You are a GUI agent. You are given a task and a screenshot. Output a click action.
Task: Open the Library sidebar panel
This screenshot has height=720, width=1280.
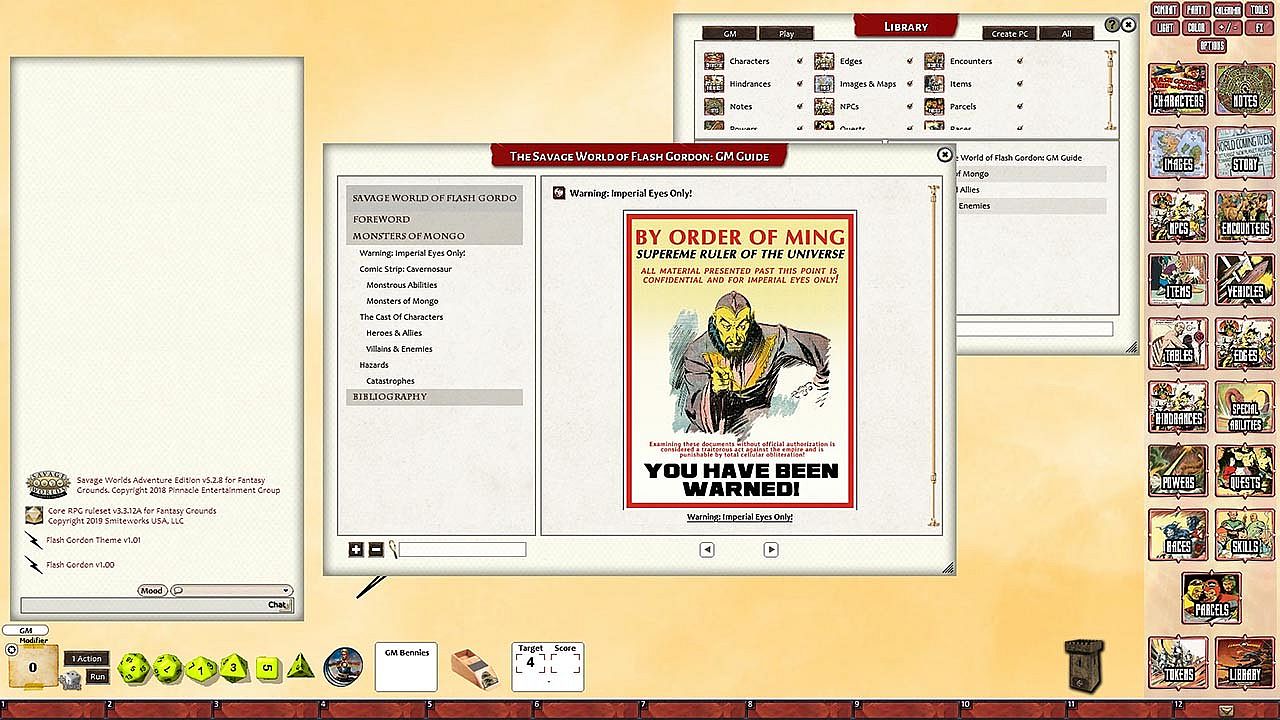pos(1244,663)
